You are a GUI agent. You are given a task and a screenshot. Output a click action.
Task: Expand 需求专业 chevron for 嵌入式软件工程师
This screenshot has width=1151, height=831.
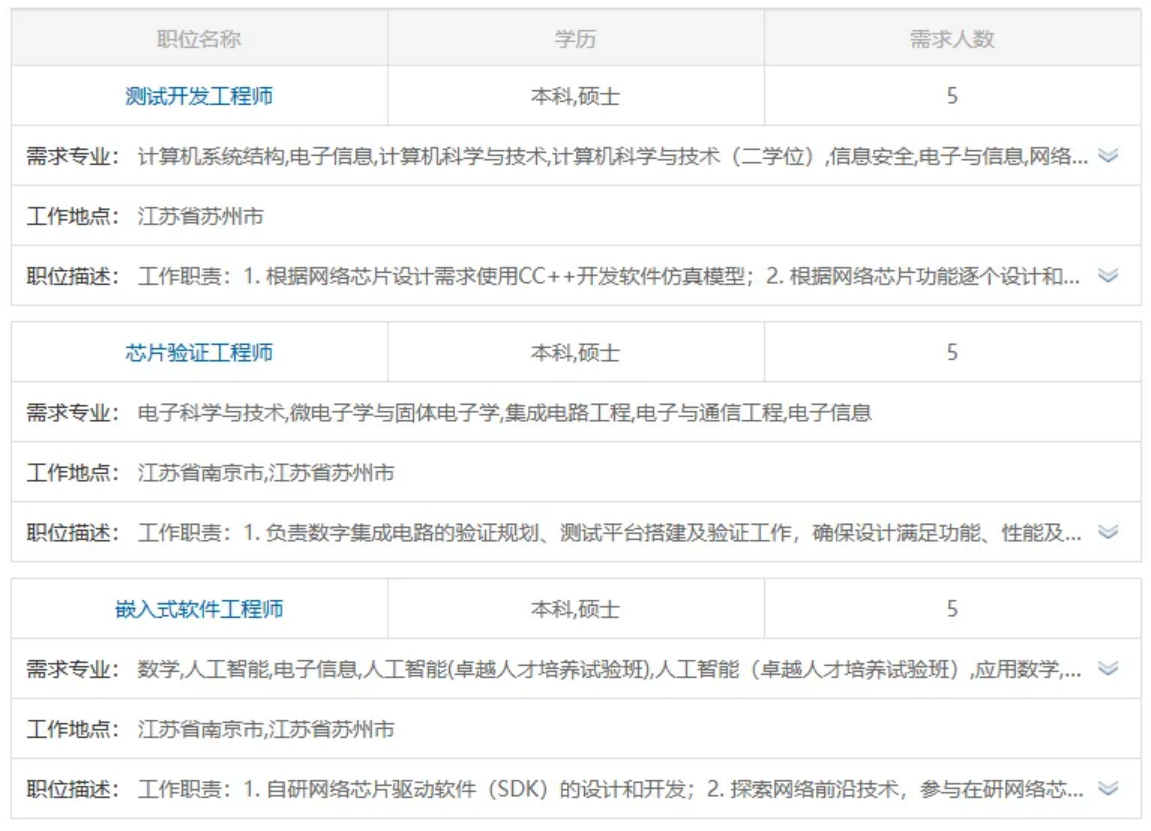[x=1107, y=668]
